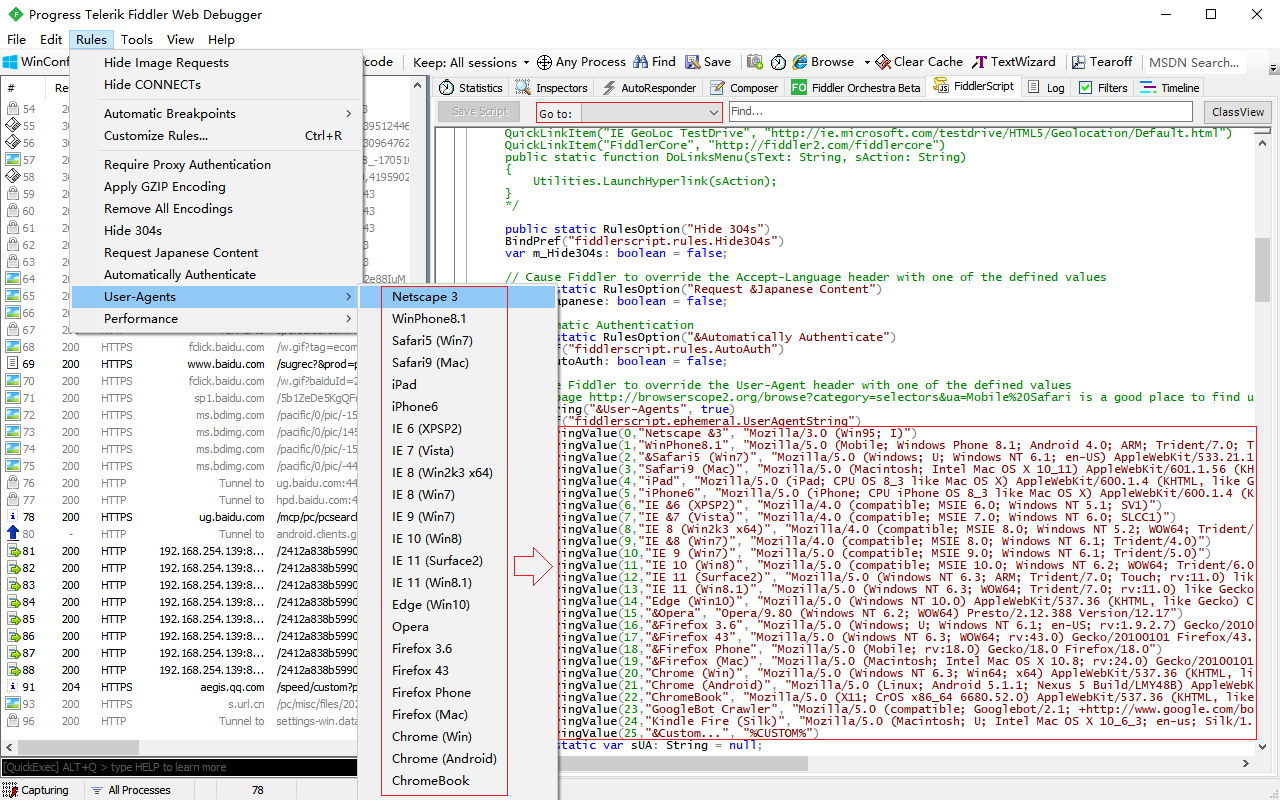Open the Inspectors tab
Screen dimensions: 1280x800
pos(552,87)
